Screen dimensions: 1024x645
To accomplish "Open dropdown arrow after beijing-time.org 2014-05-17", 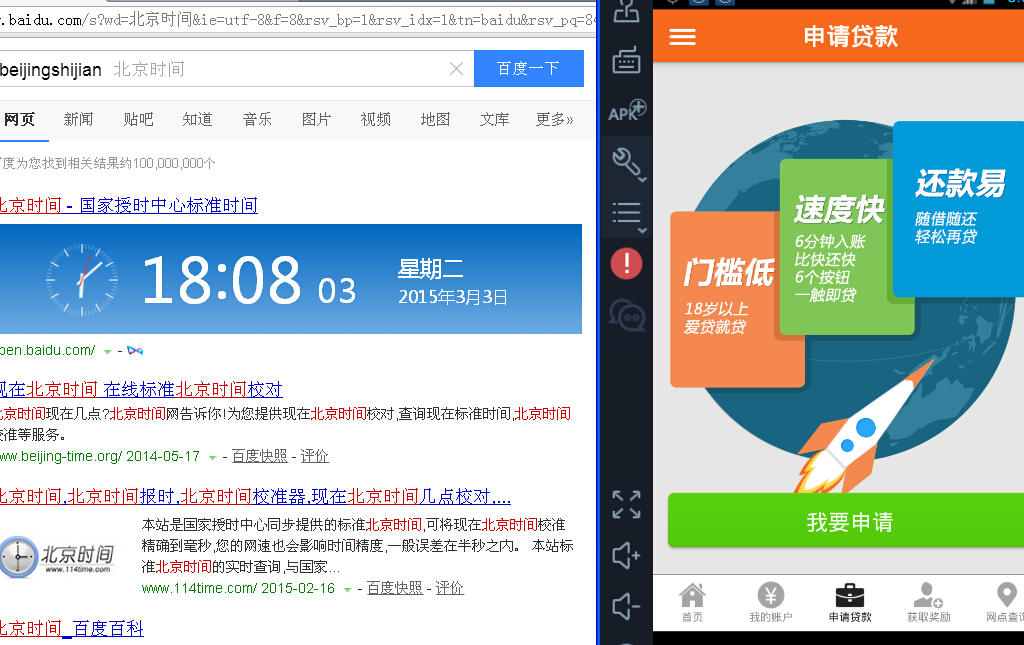I will [212, 458].
